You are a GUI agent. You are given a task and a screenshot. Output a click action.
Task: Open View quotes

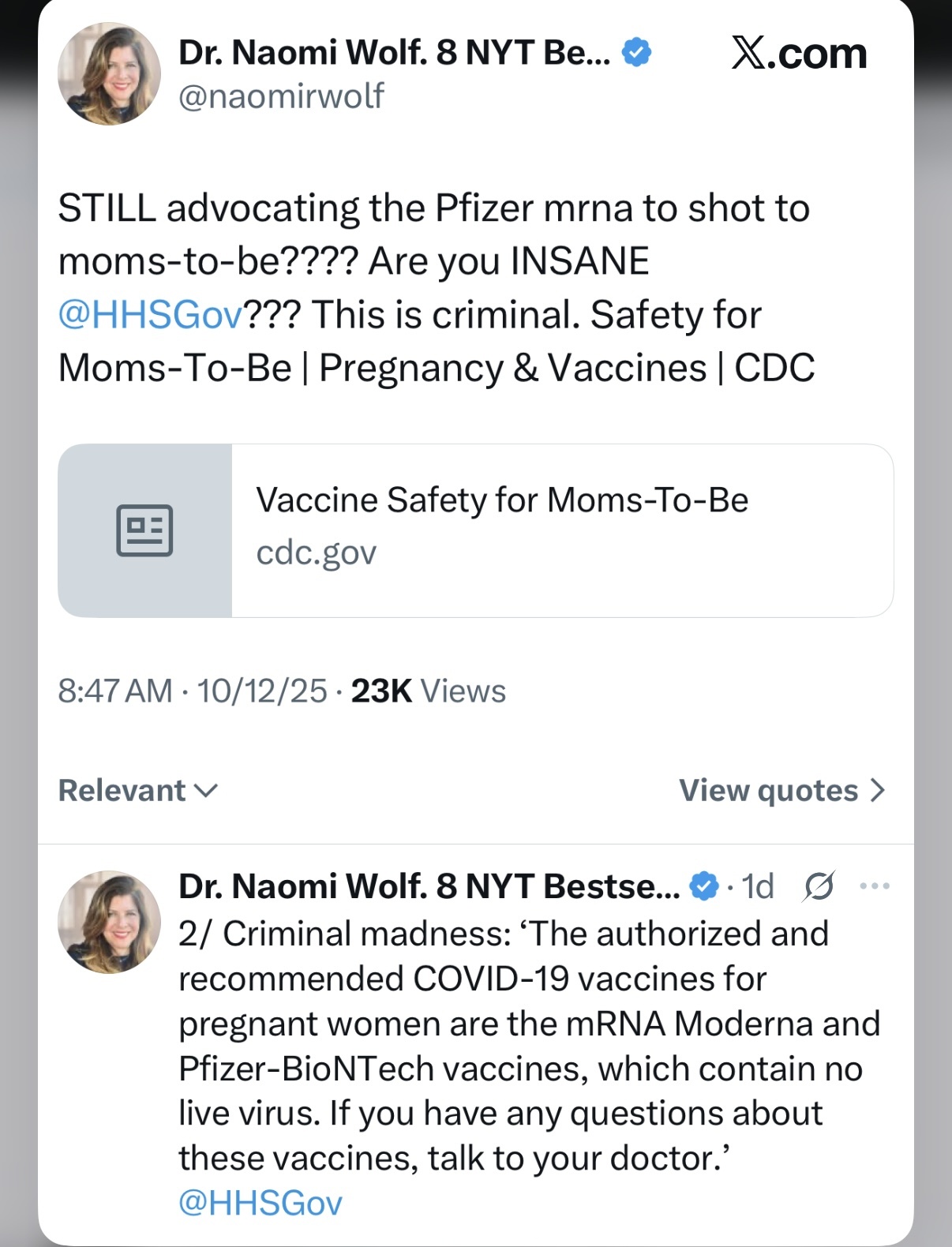point(769,791)
